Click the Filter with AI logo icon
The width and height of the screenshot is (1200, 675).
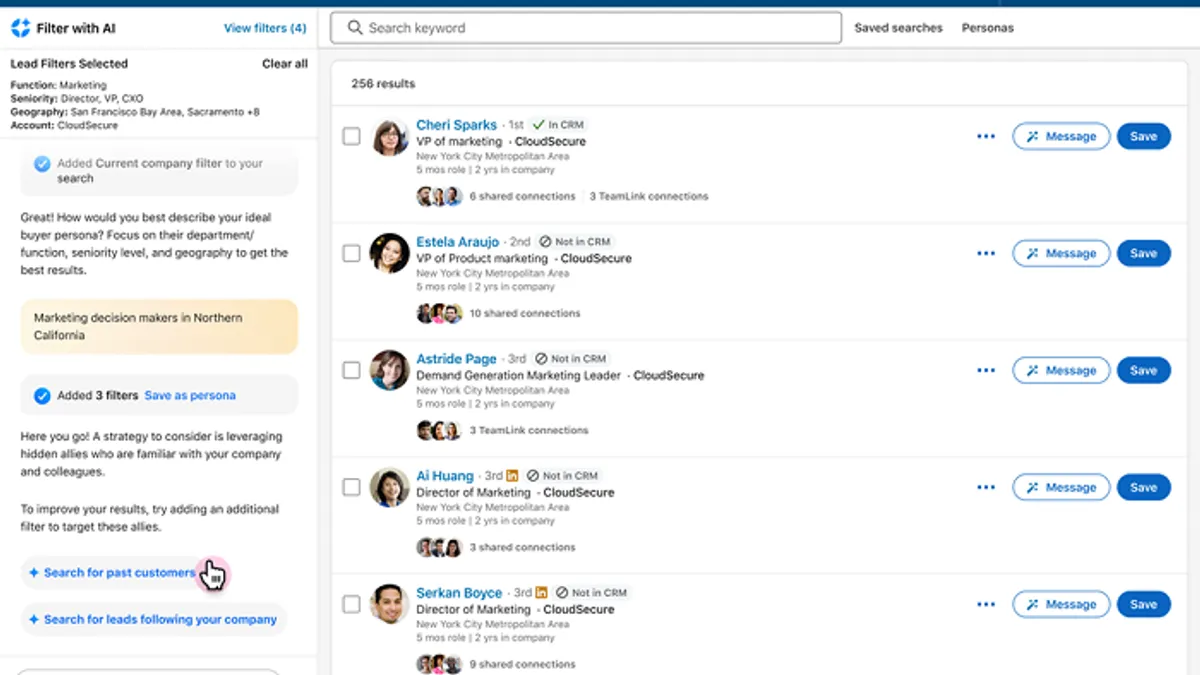(20, 28)
